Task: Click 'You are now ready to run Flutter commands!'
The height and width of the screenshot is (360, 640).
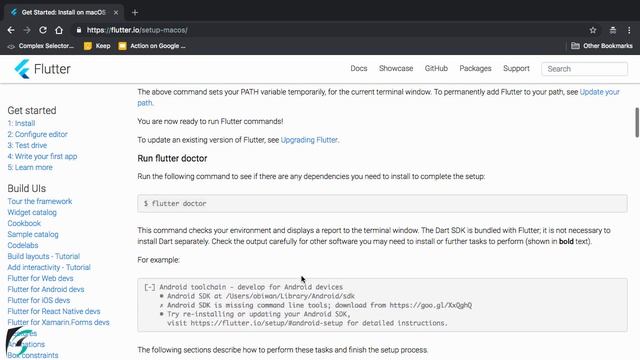Action: pyautogui.click(x=210, y=122)
